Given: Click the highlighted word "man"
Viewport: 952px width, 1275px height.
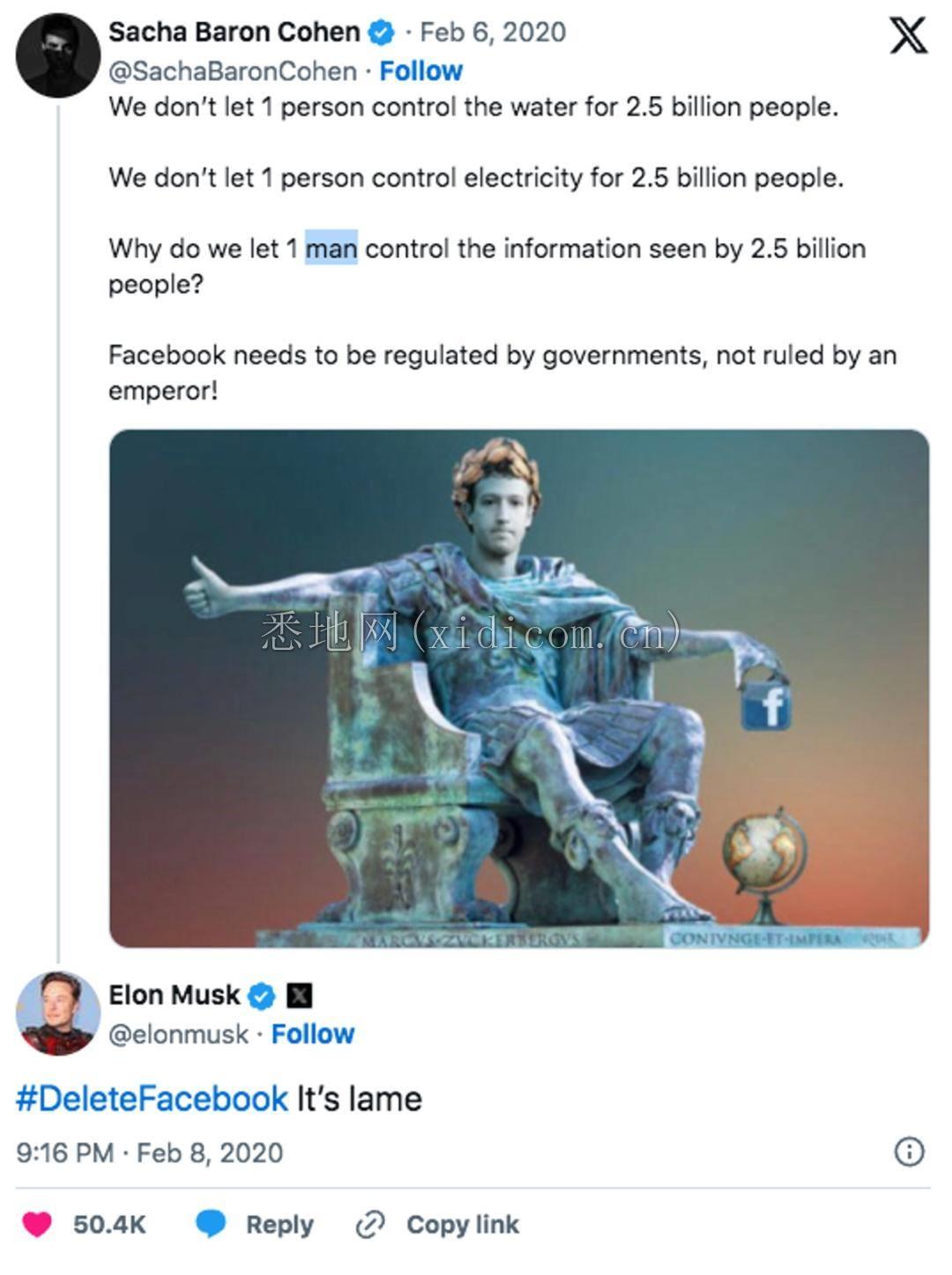Looking at the screenshot, I should [x=331, y=249].
